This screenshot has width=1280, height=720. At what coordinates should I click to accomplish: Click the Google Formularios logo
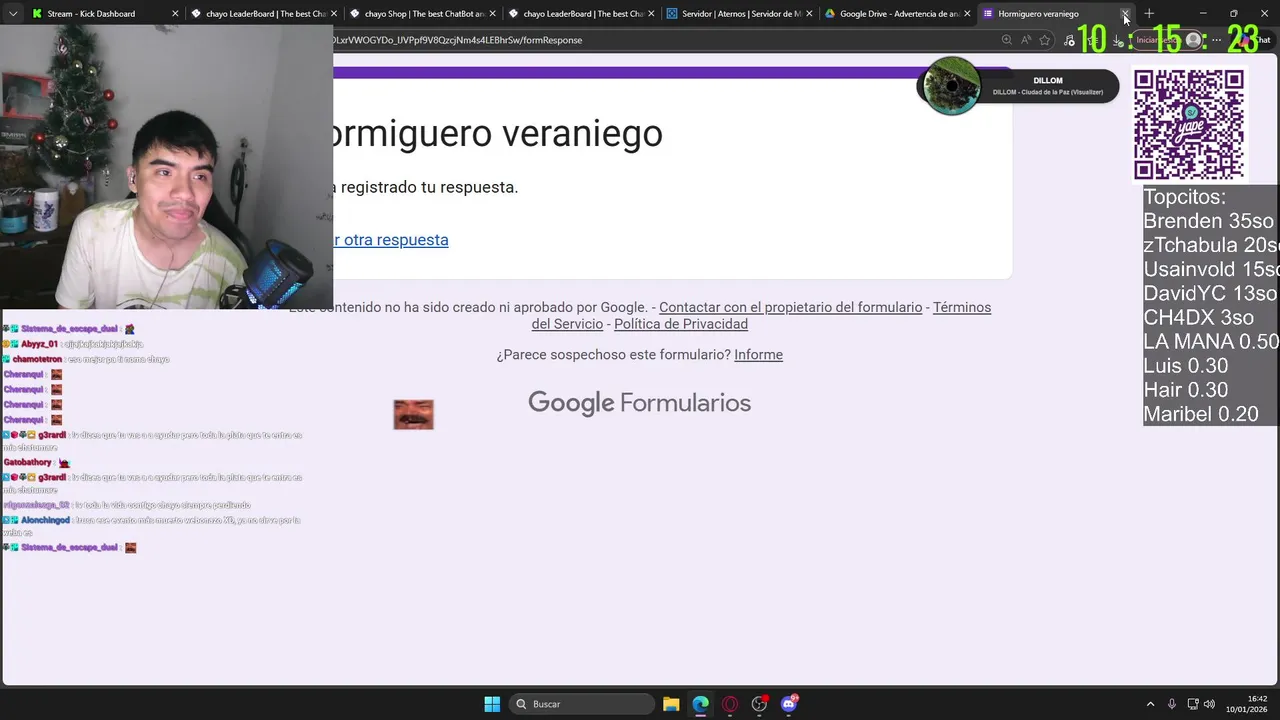pyautogui.click(x=639, y=403)
